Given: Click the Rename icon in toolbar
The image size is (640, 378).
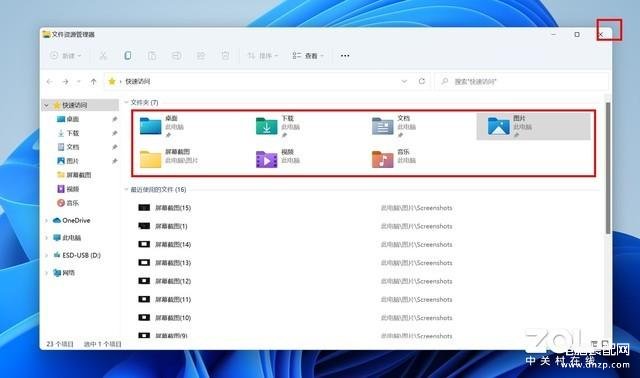Looking at the screenshot, I should (176, 56).
